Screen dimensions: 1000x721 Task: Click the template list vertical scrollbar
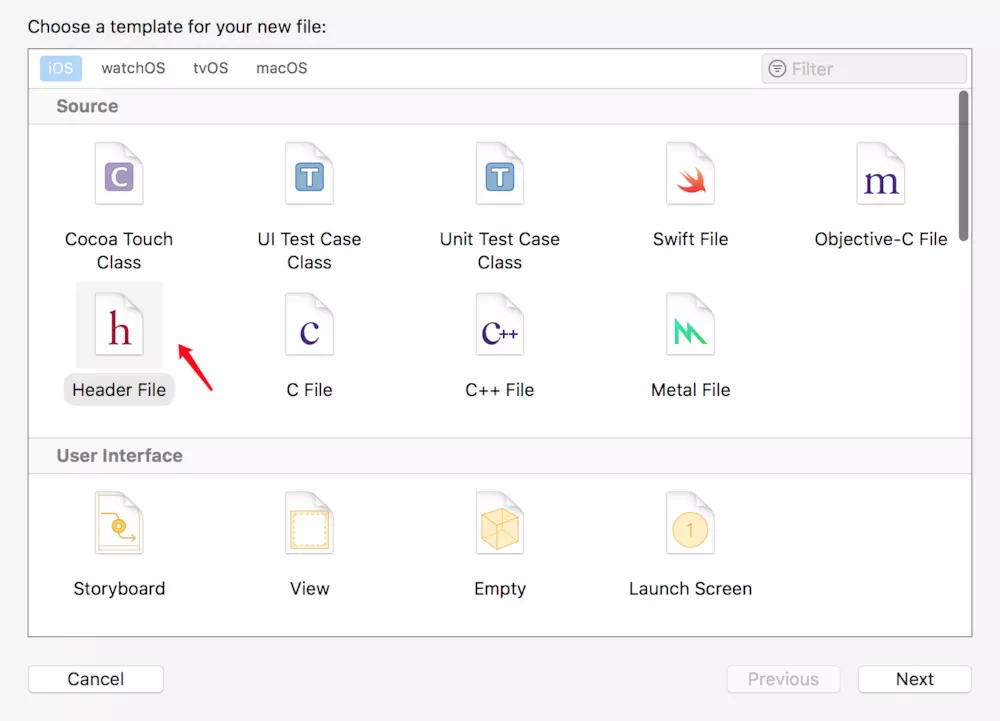(964, 166)
